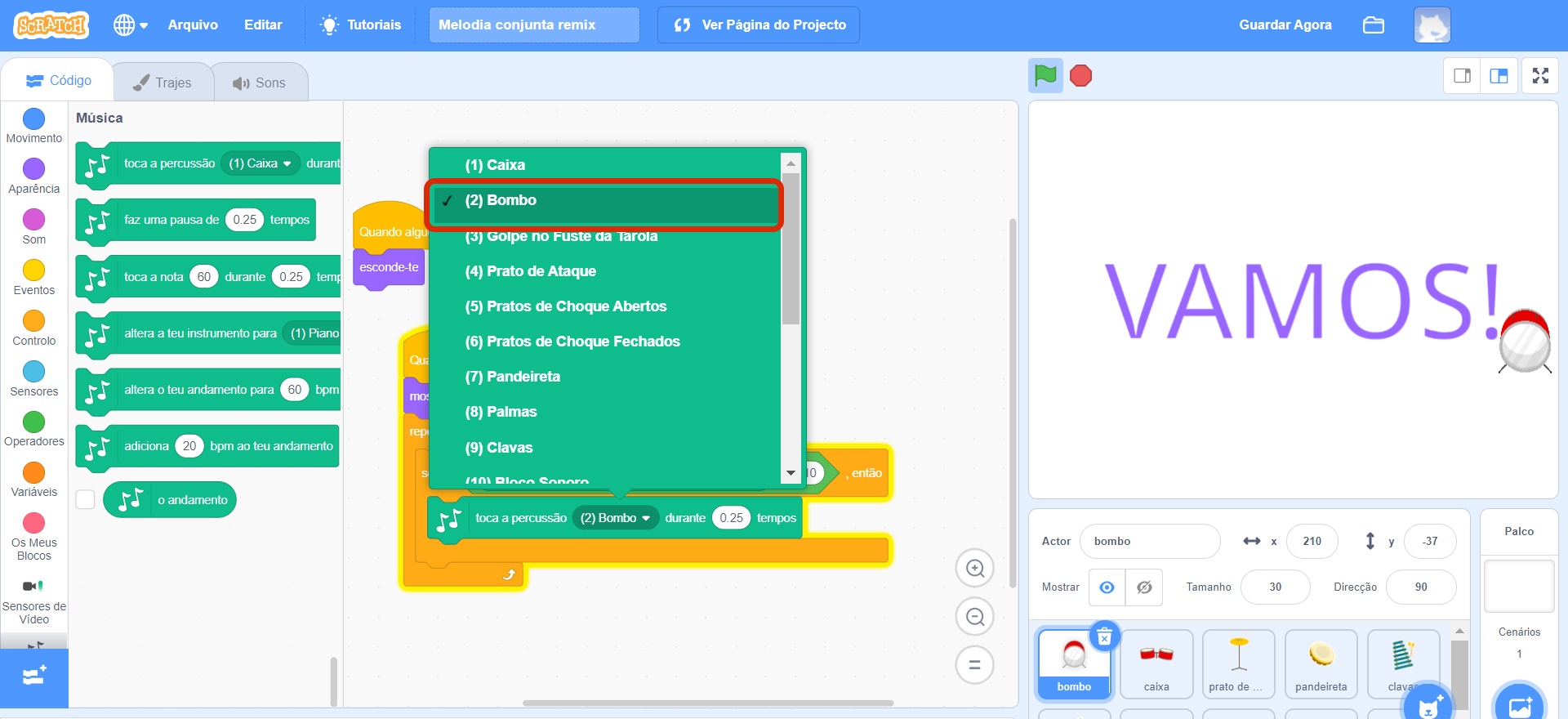Zoom out the workspace
The image size is (1568, 719).
click(974, 617)
